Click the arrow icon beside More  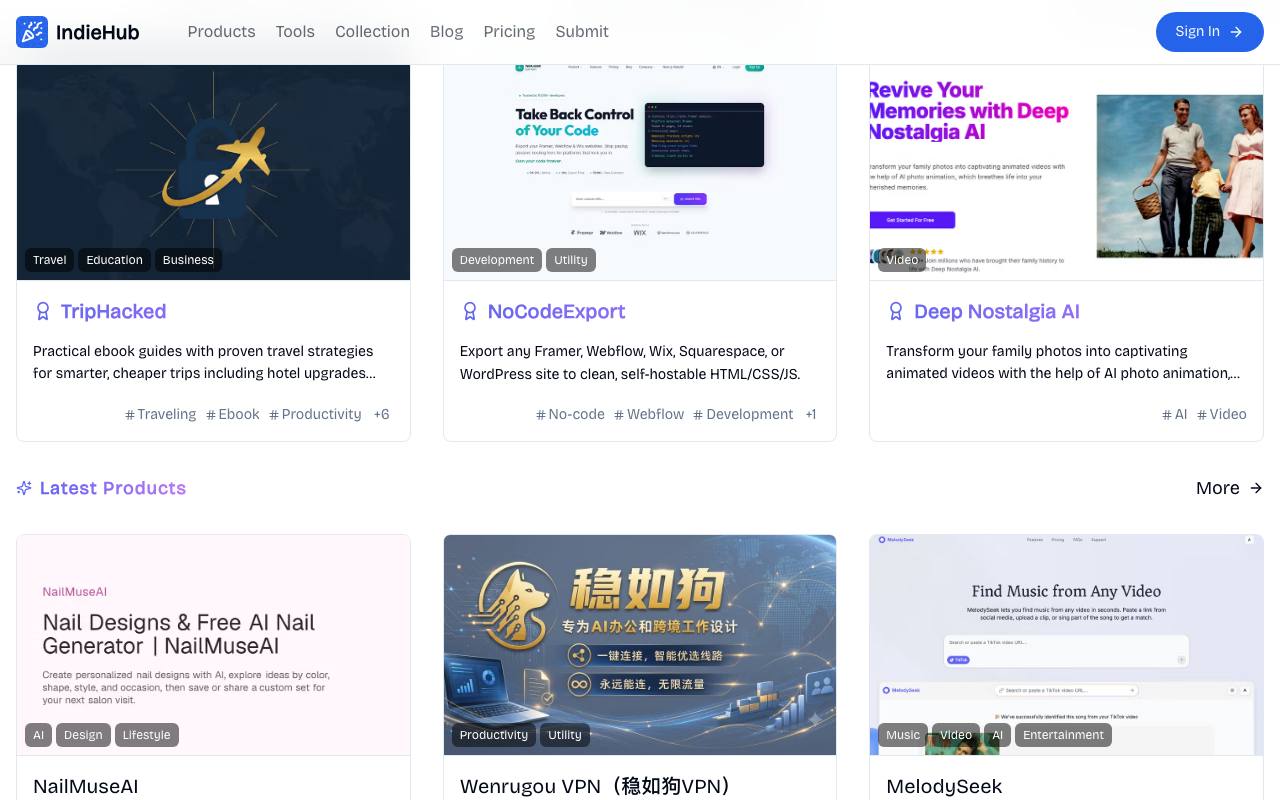(1256, 488)
